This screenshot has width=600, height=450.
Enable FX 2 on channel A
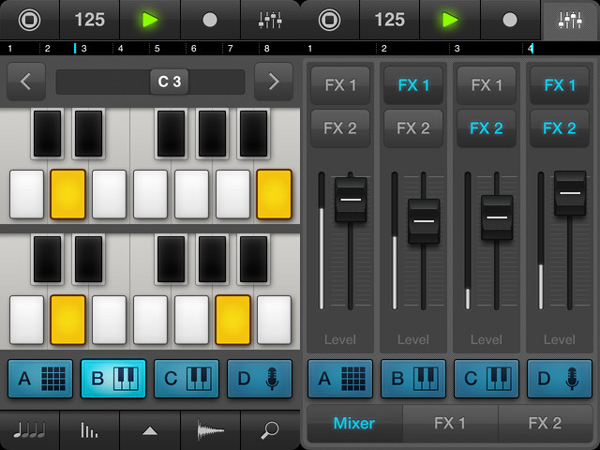340,128
